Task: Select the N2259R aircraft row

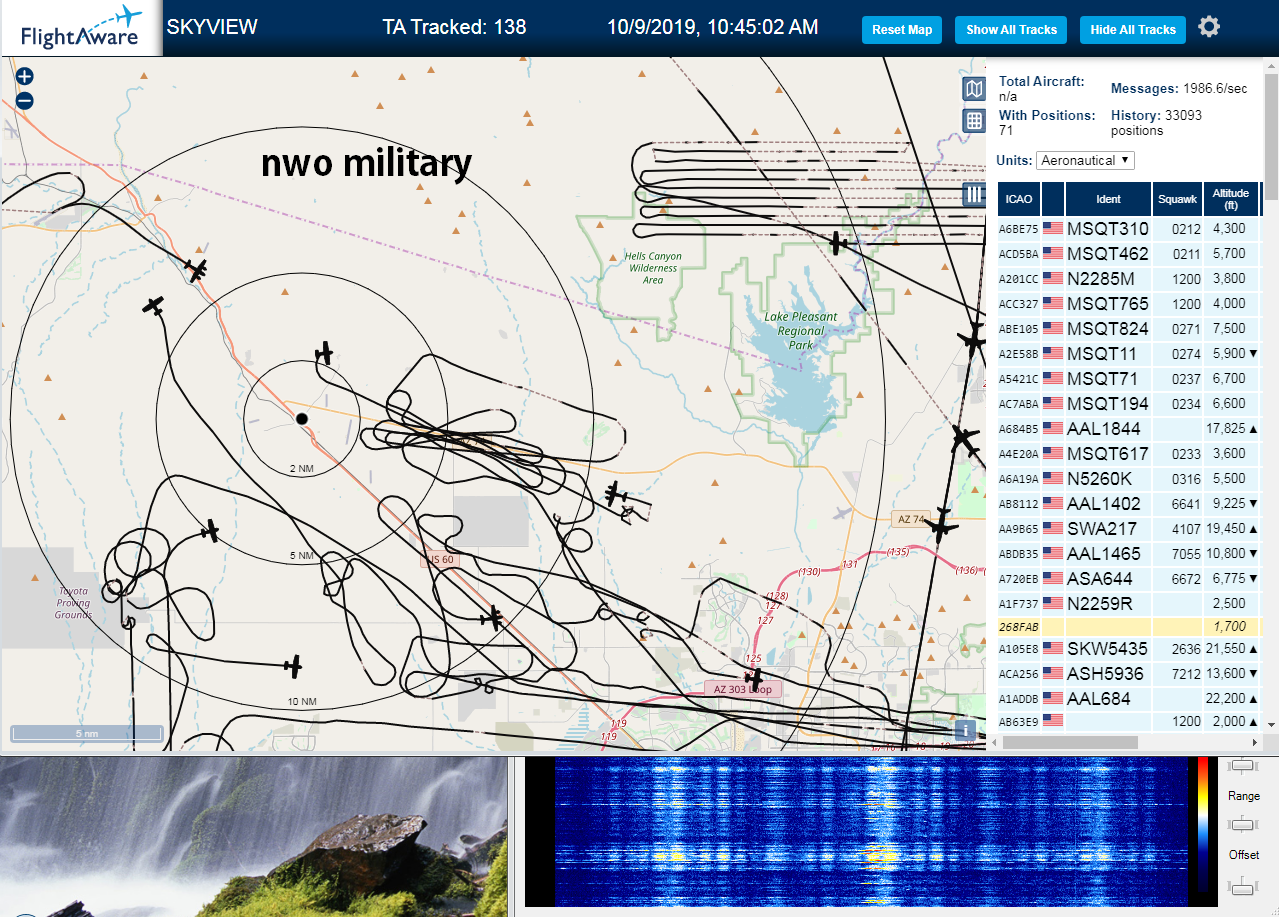Action: tap(1128, 603)
